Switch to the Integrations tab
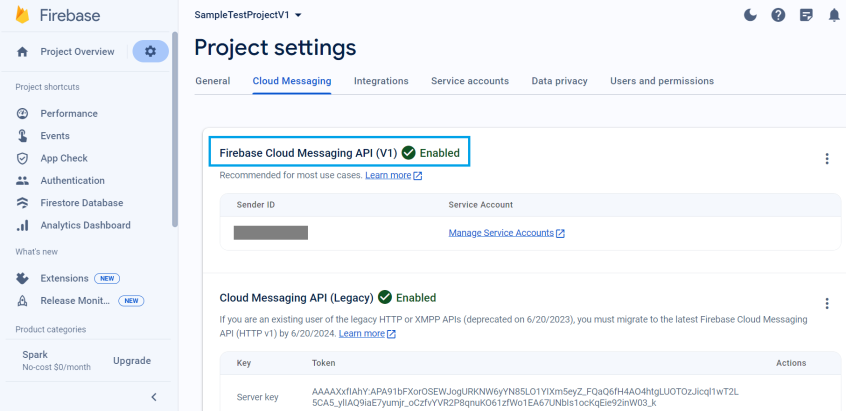The height and width of the screenshot is (411, 846). click(x=381, y=81)
